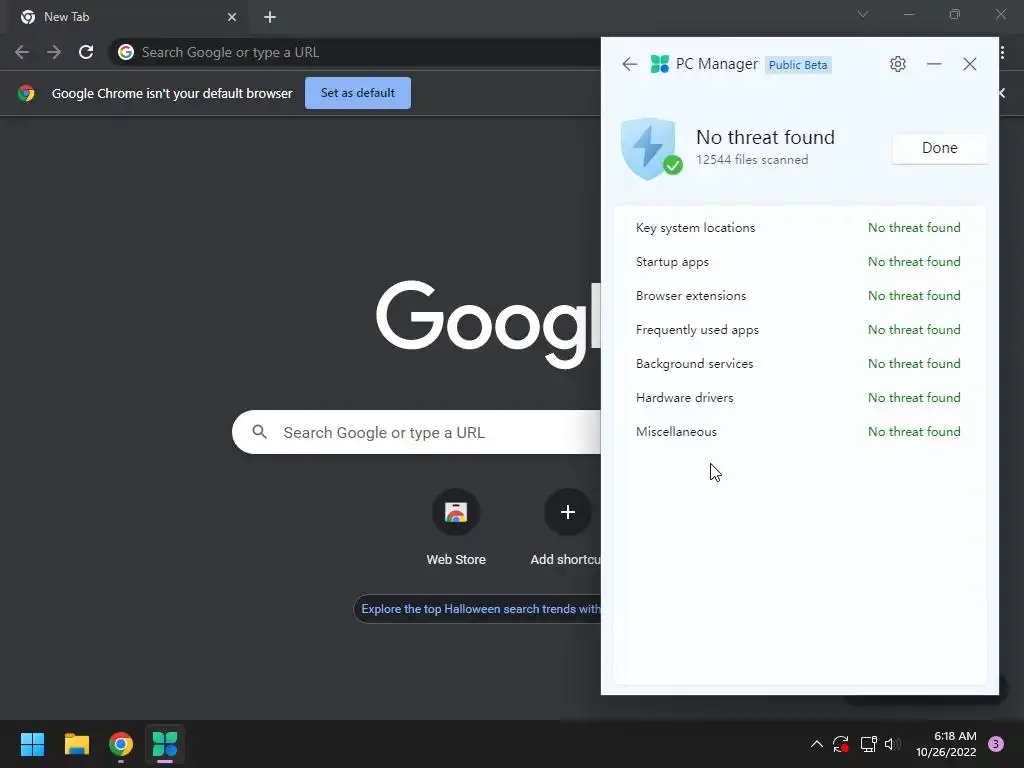The height and width of the screenshot is (768, 1024).
Task: Click Chrome back navigation arrow
Action: [22, 52]
